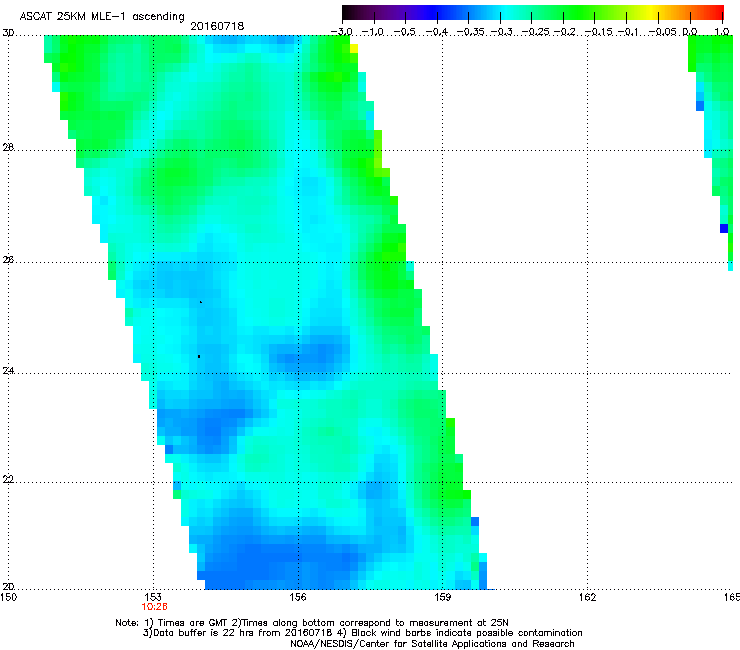The width and height of the screenshot is (740, 650).
Task: Click the latitude axis label '24'
Action: pos(8,371)
